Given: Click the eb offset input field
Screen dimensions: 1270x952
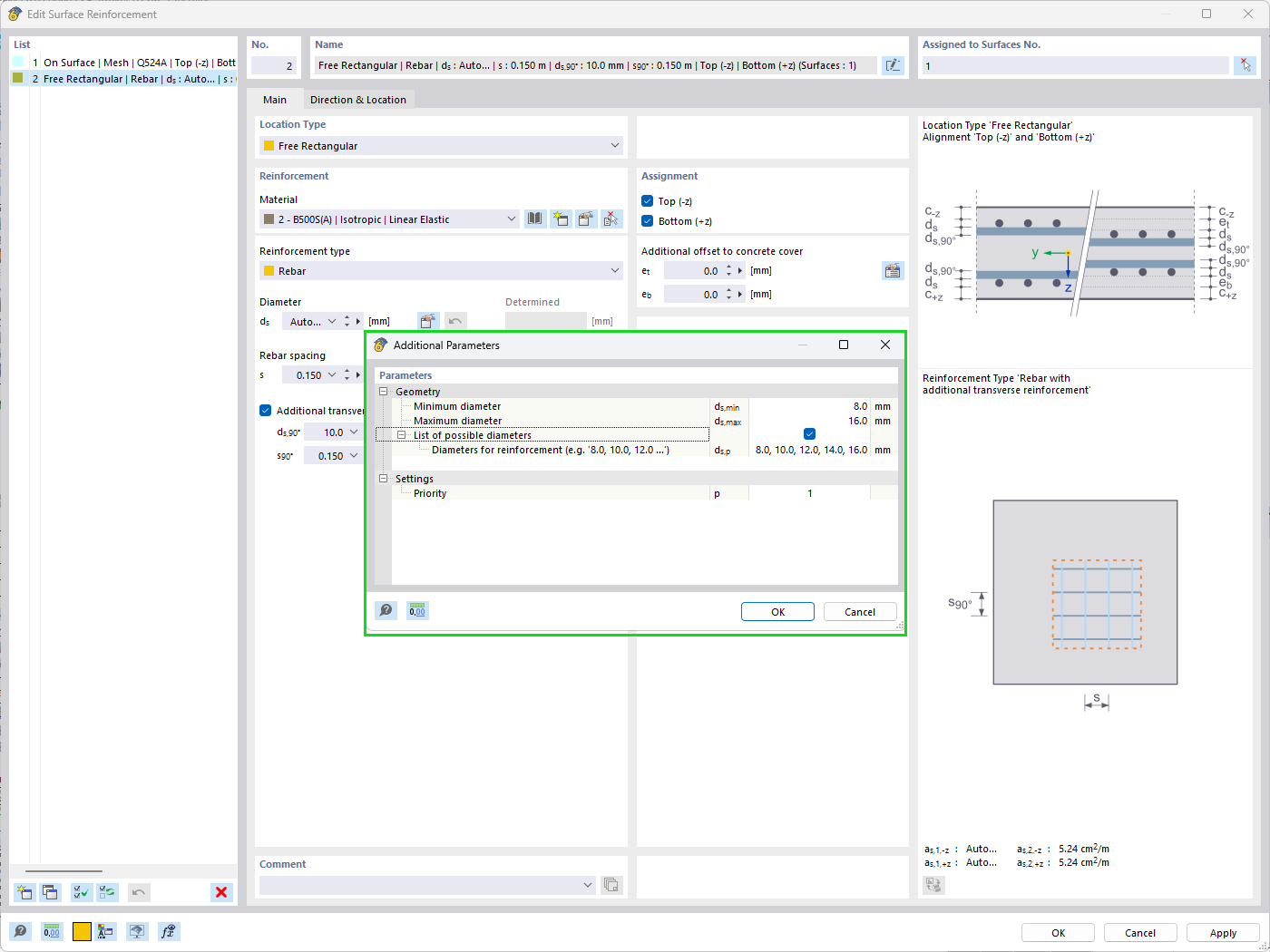Looking at the screenshot, I should point(693,295).
